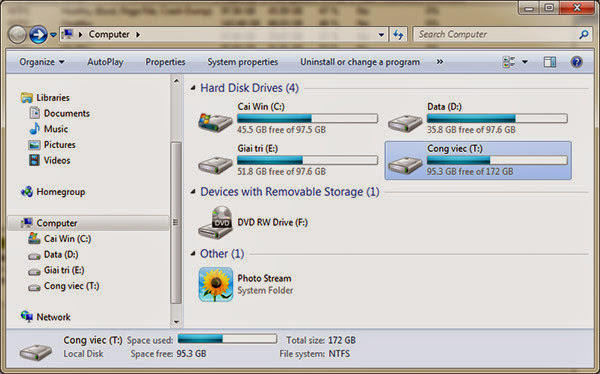Select the DVD RW Drive (F:) icon
600x374 pixels.
point(215,222)
